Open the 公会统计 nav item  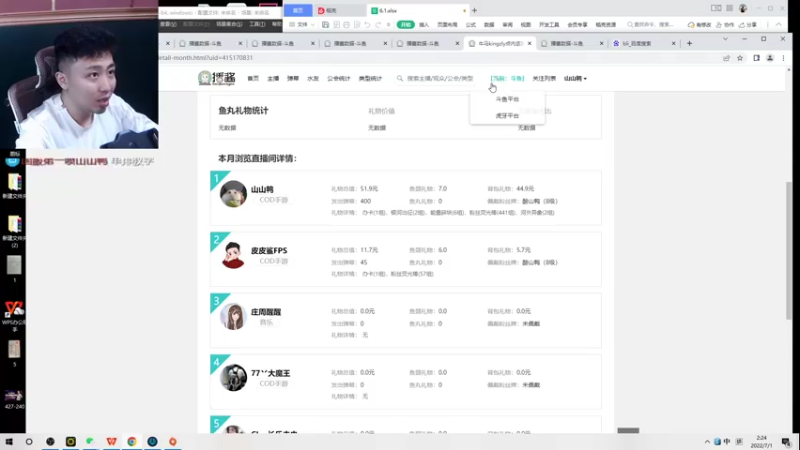(x=338, y=79)
